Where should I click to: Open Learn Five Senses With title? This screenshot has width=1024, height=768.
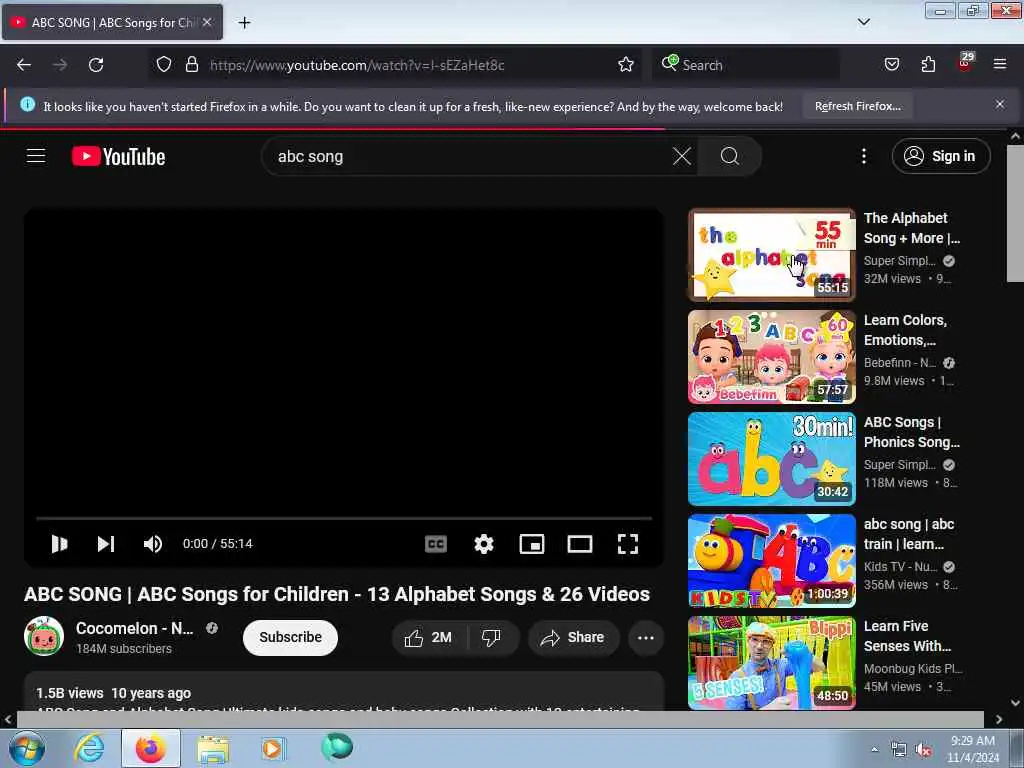pyautogui.click(x=907, y=636)
